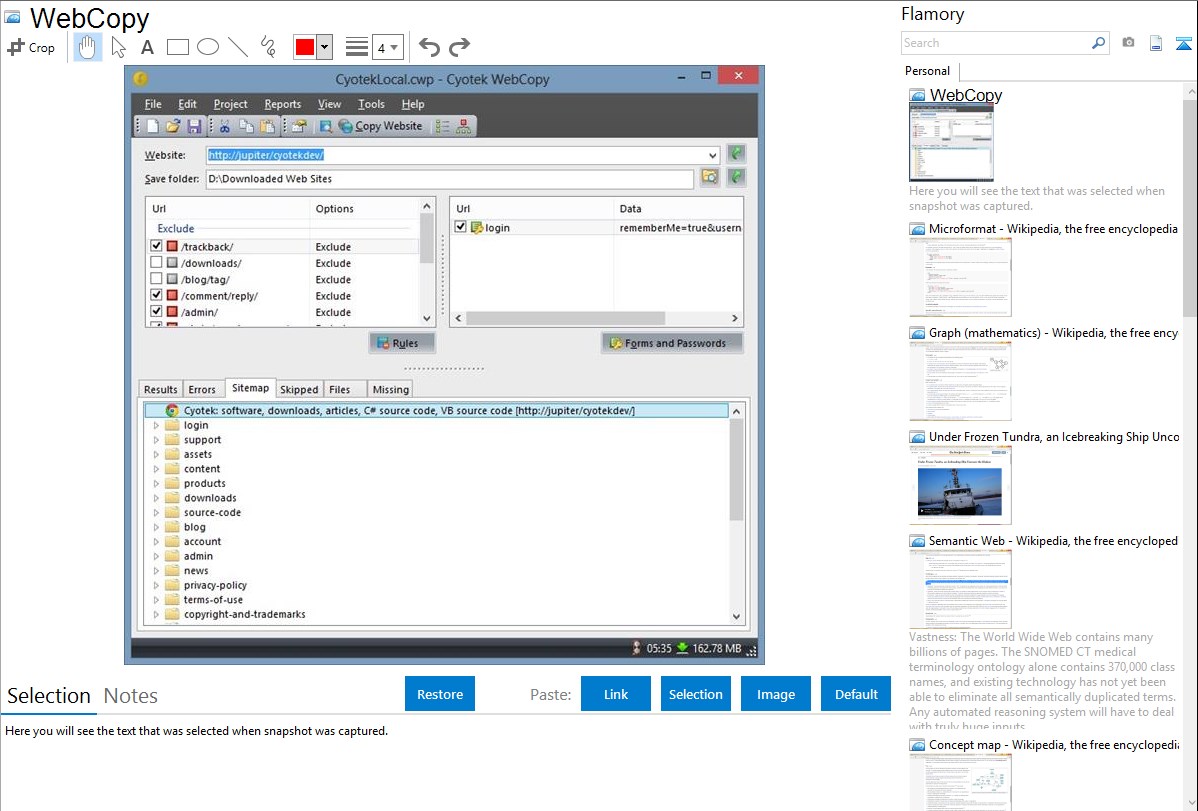Image resolution: width=1198 pixels, height=811 pixels.
Task: Click the Default paste button
Action: pos(856,694)
